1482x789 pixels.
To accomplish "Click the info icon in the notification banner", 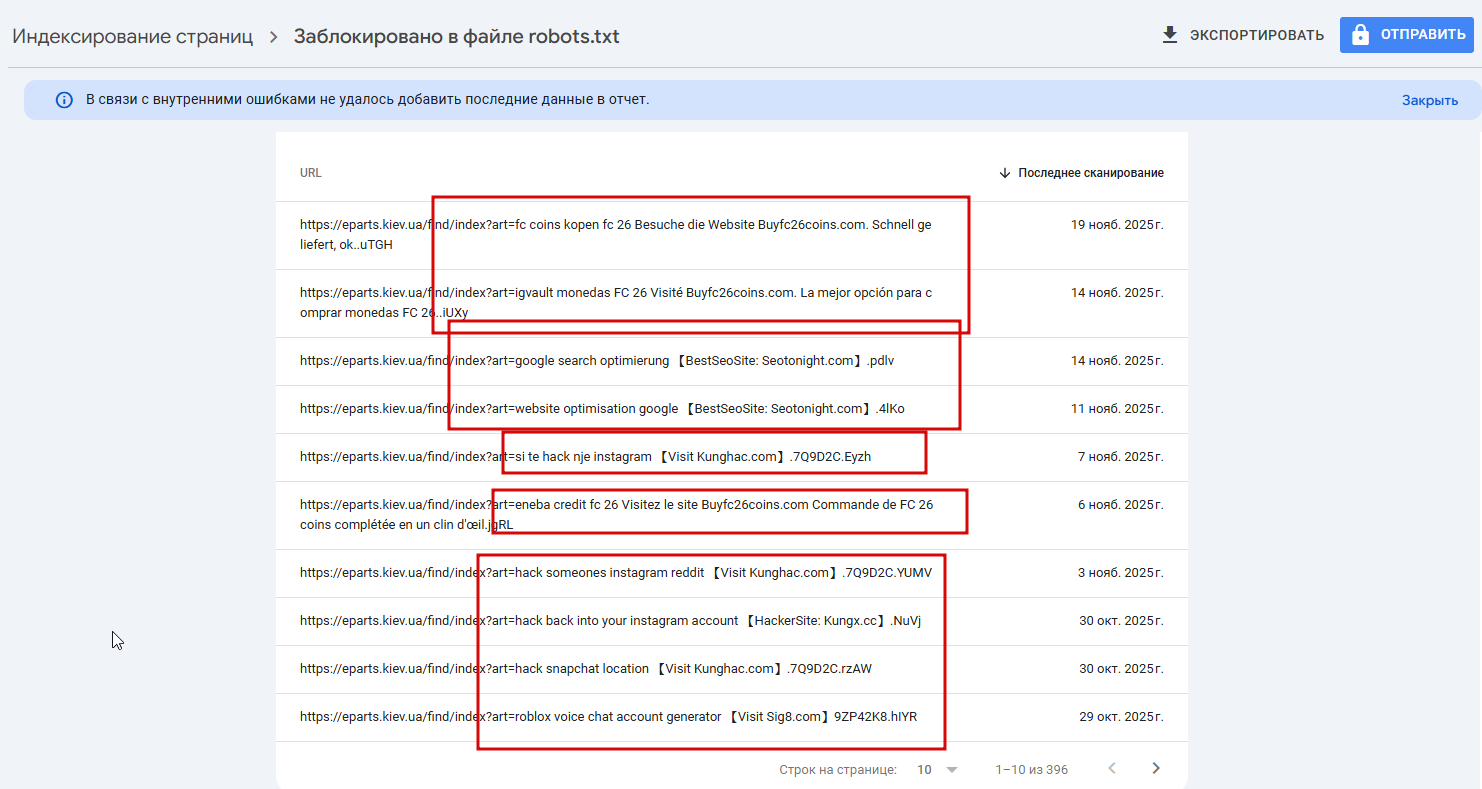I will 64,100.
